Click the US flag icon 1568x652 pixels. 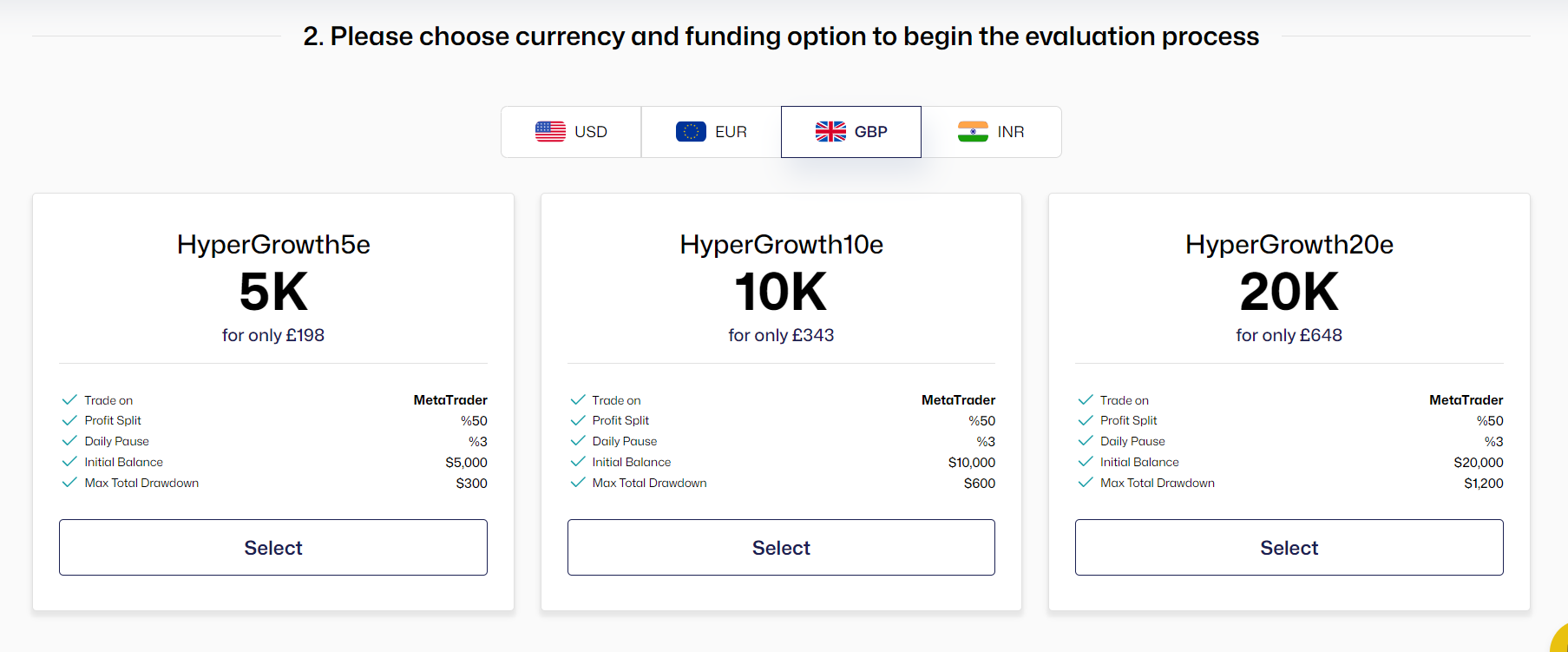550,132
